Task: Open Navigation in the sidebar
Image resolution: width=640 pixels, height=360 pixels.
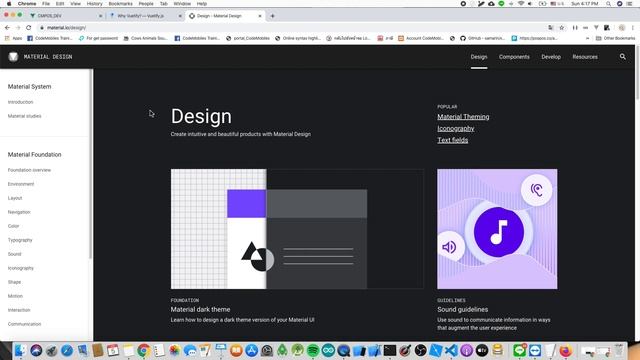Action: [19, 212]
